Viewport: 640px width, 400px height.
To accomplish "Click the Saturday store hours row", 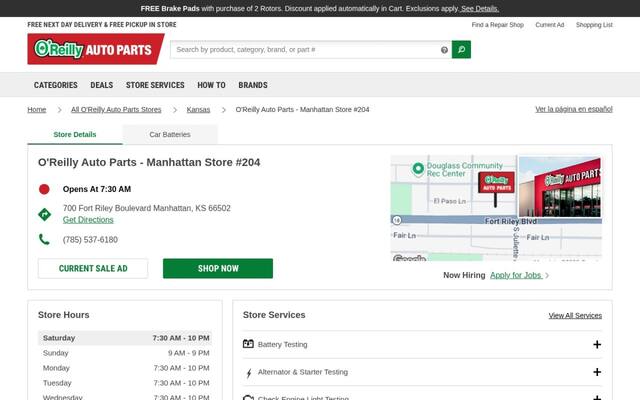I will click(125, 338).
